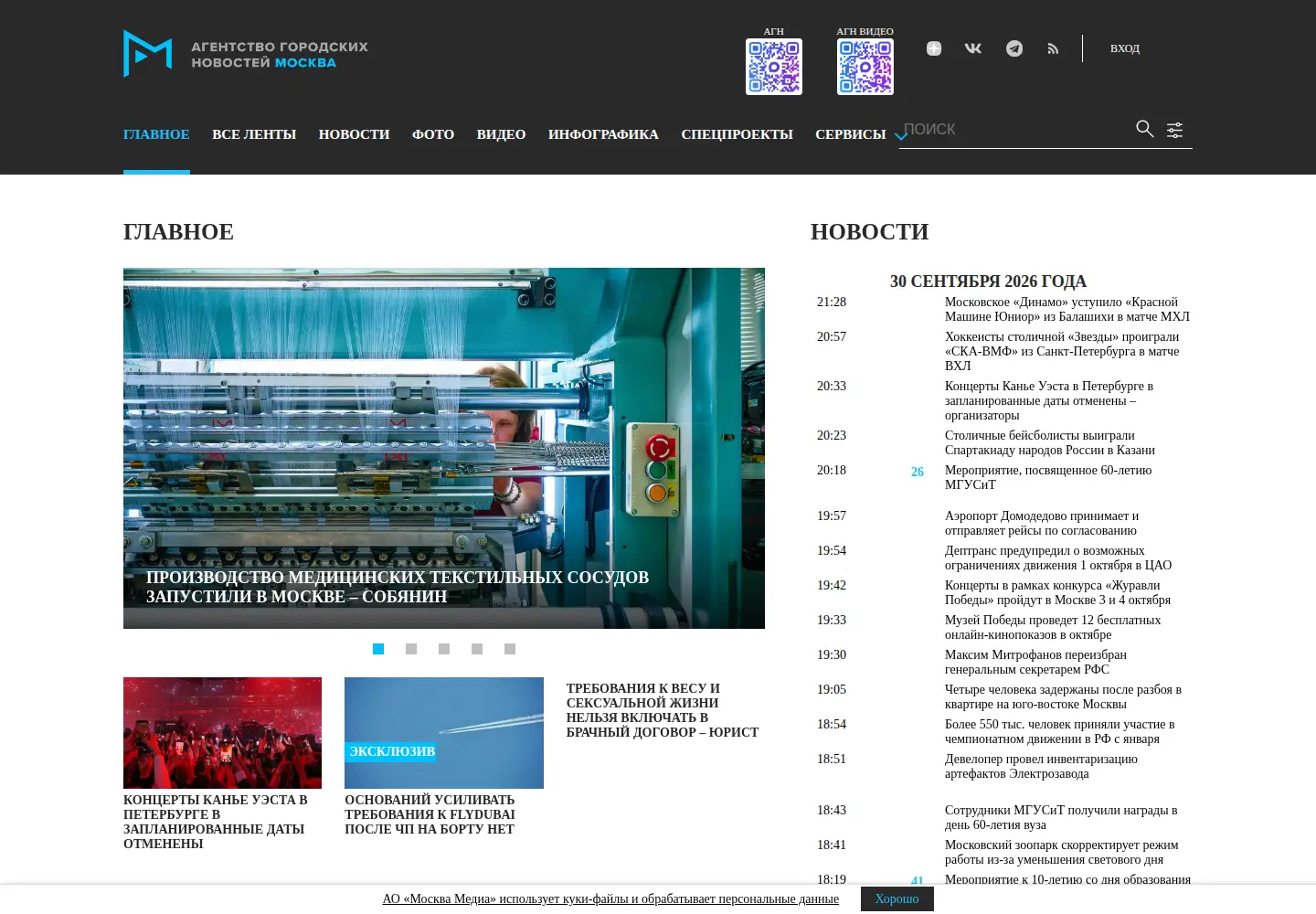Open 19:54 news from Дептранс about ЦАО

click(1058, 558)
